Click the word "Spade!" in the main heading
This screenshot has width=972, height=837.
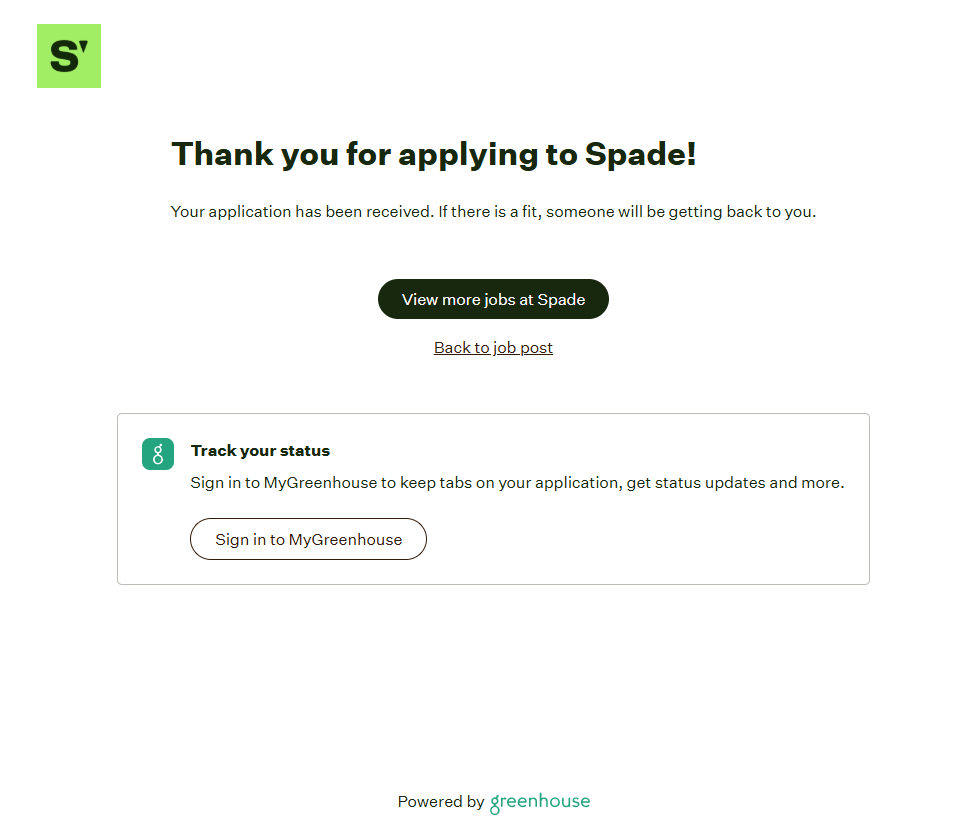click(640, 155)
